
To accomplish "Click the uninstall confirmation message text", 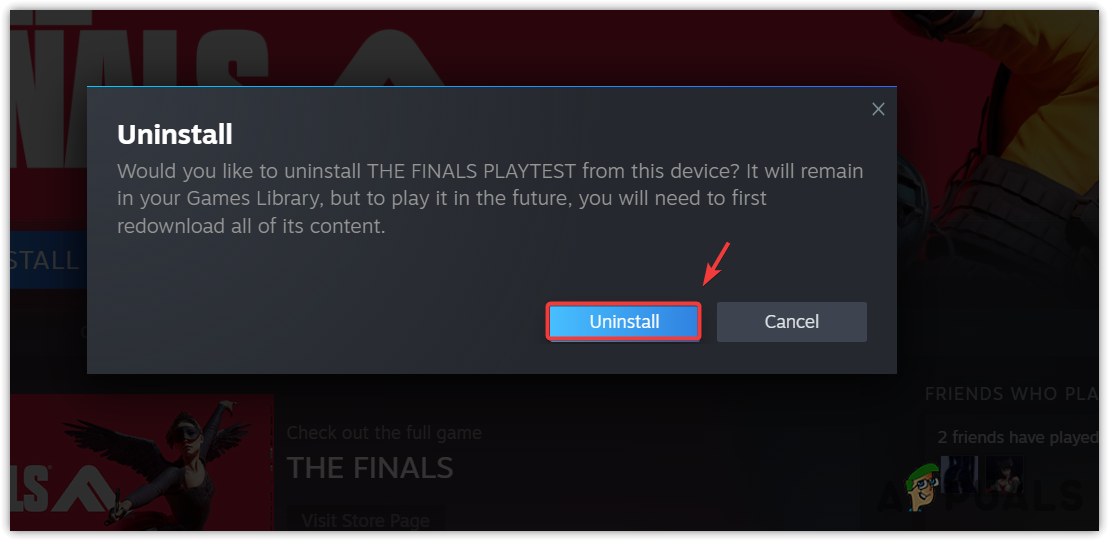I will 490,199.
